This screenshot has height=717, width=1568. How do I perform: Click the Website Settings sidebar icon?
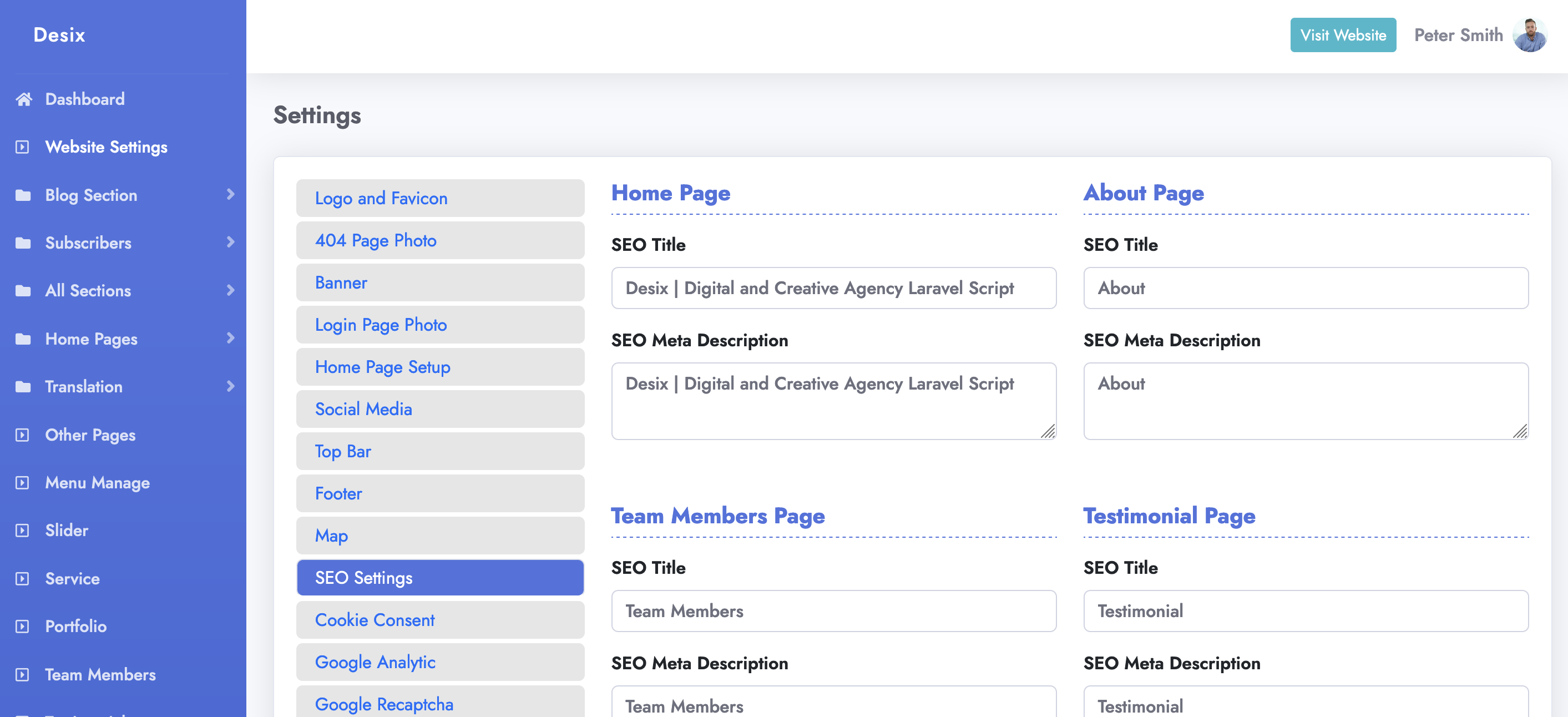click(x=23, y=147)
